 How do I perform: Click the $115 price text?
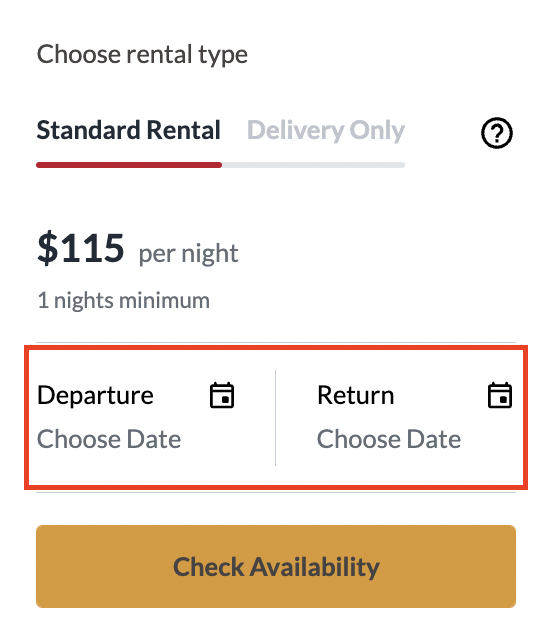pyautogui.click(x=80, y=248)
